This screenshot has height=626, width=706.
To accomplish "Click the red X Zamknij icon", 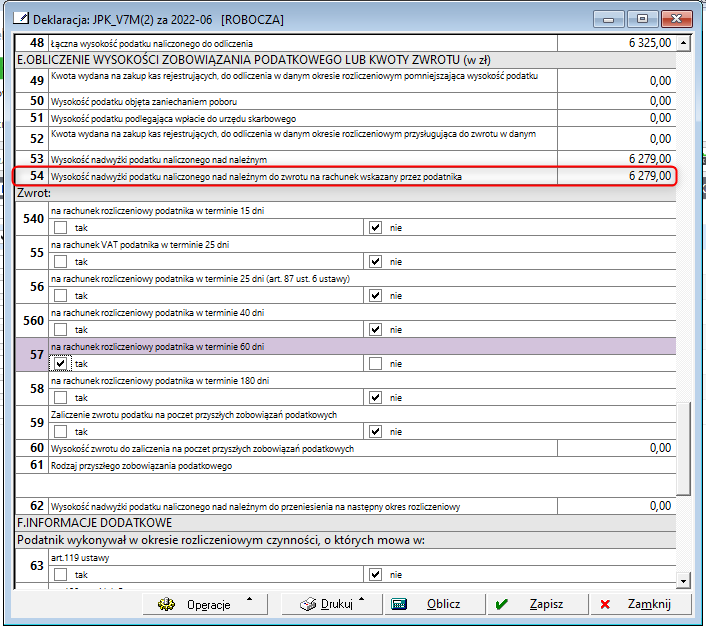I will (605, 605).
